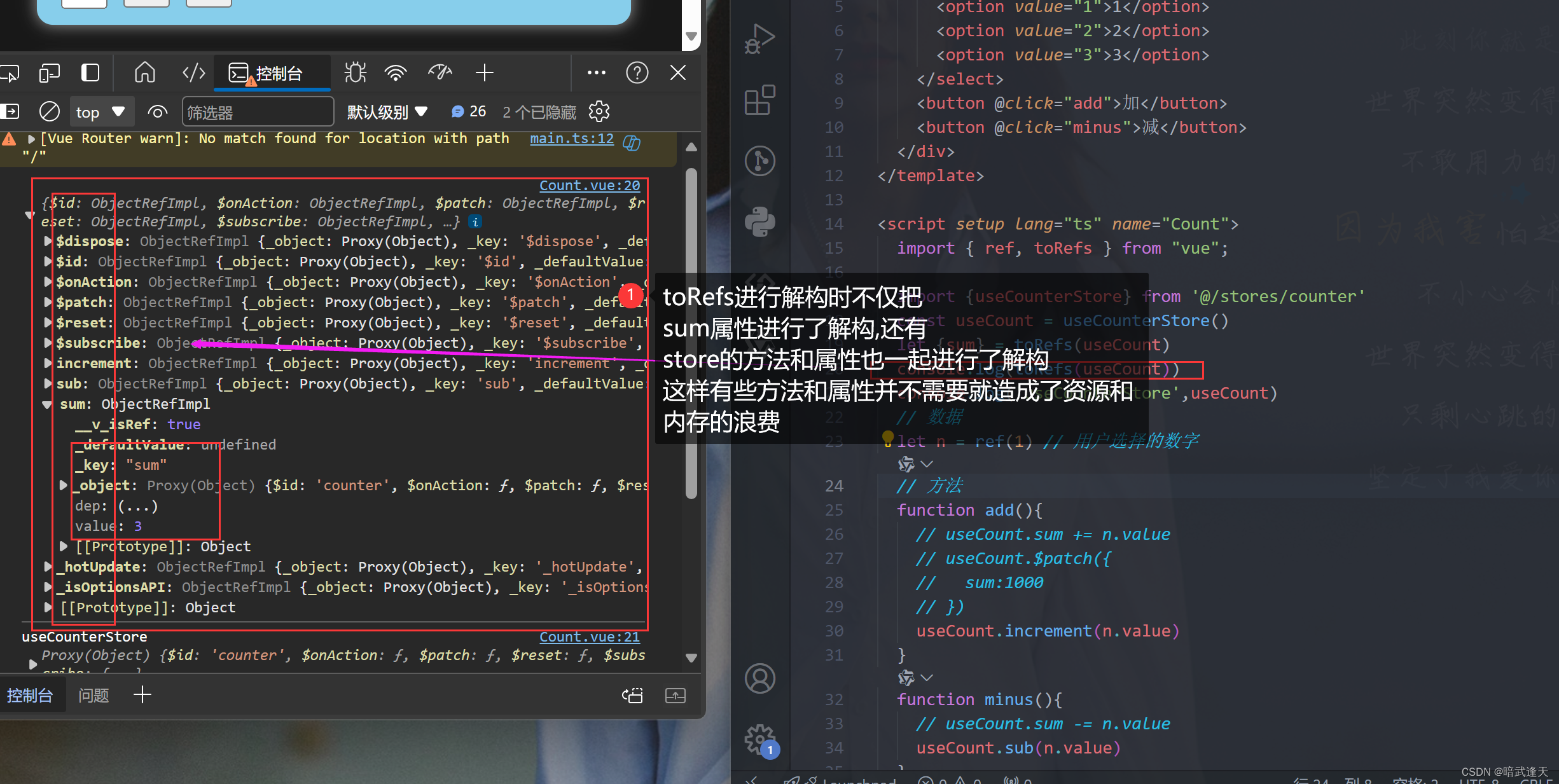Click the useCount.increment(n.value) code line
Image resolution: width=1559 pixels, height=784 pixels.
pos(1048,631)
